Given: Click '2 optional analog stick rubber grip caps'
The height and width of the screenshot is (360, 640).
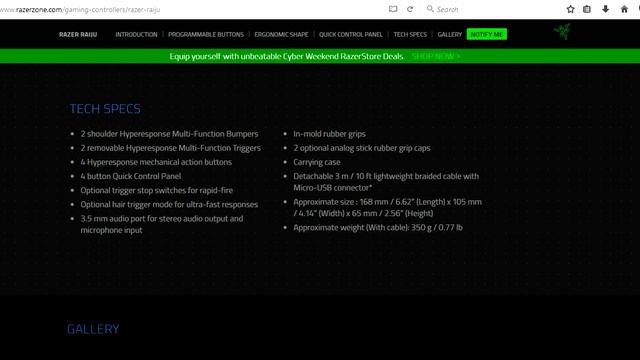Looking at the screenshot, I should pos(362,148).
